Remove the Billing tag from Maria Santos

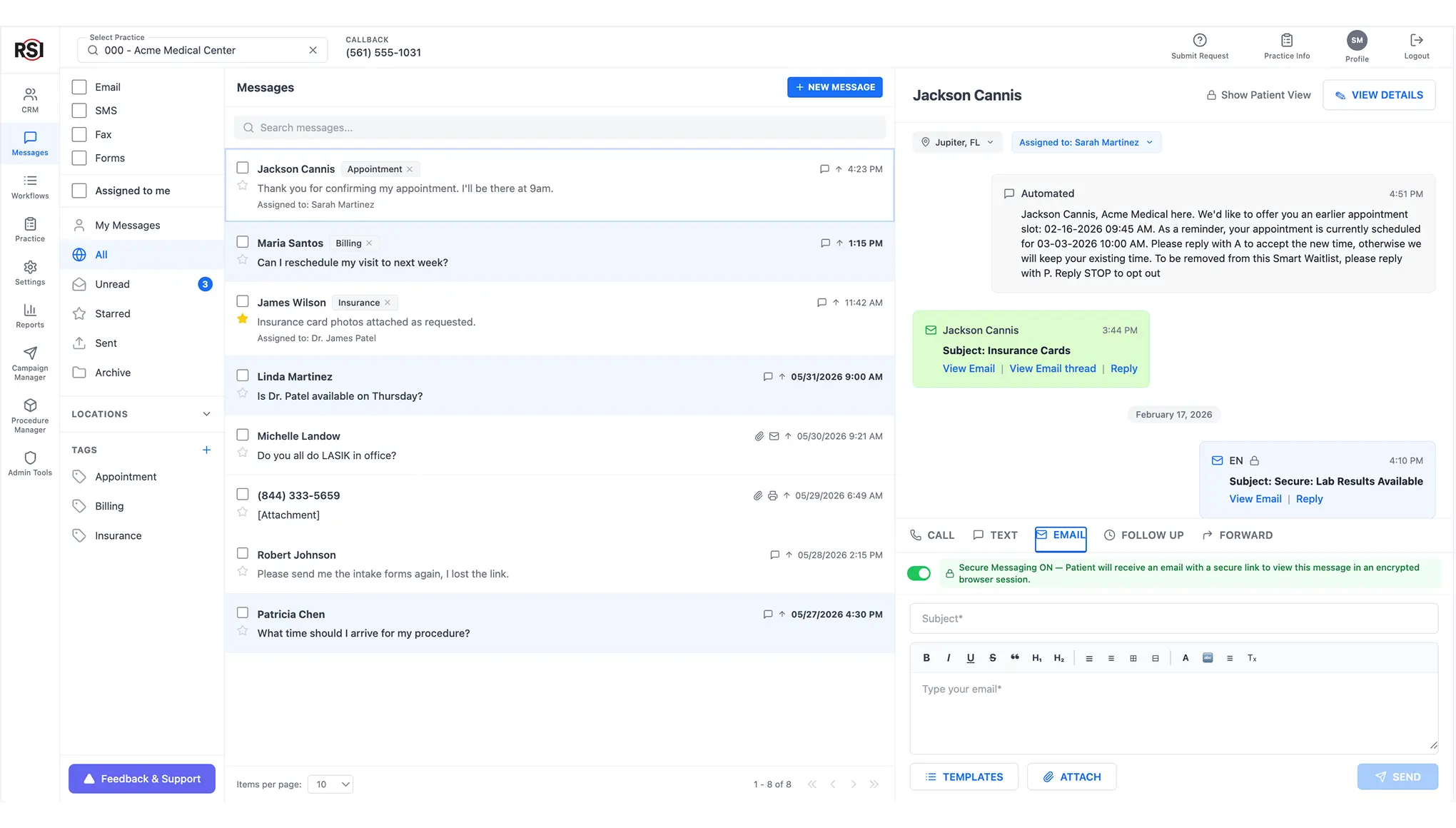pos(369,243)
